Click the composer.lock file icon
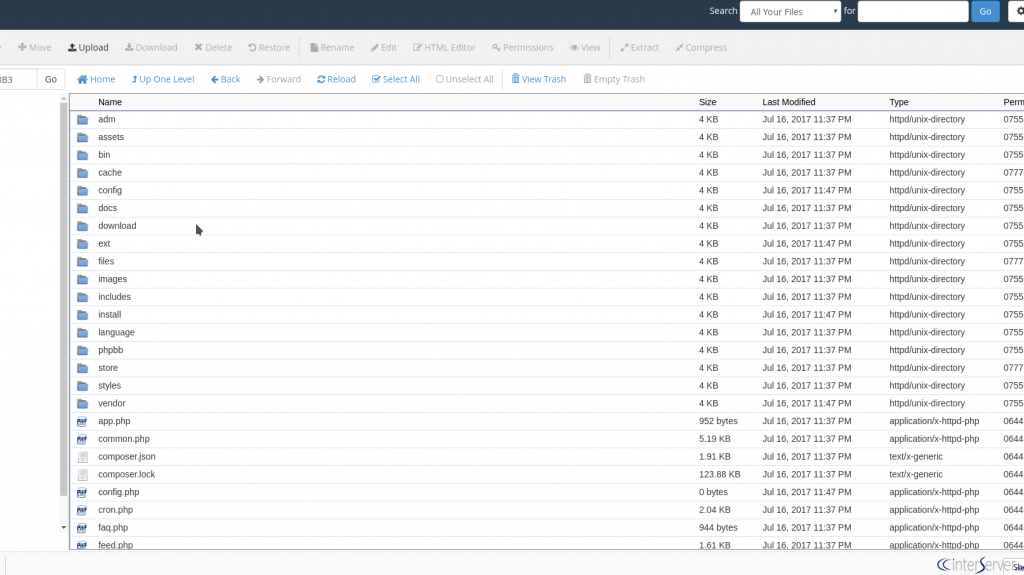 tap(82, 474)
